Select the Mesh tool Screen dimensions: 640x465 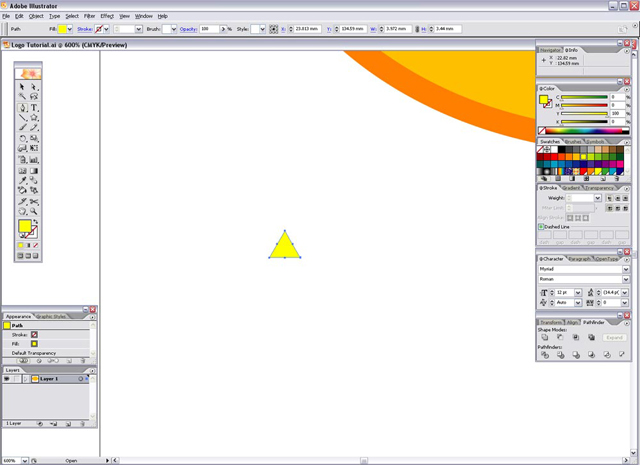[22, 171]
